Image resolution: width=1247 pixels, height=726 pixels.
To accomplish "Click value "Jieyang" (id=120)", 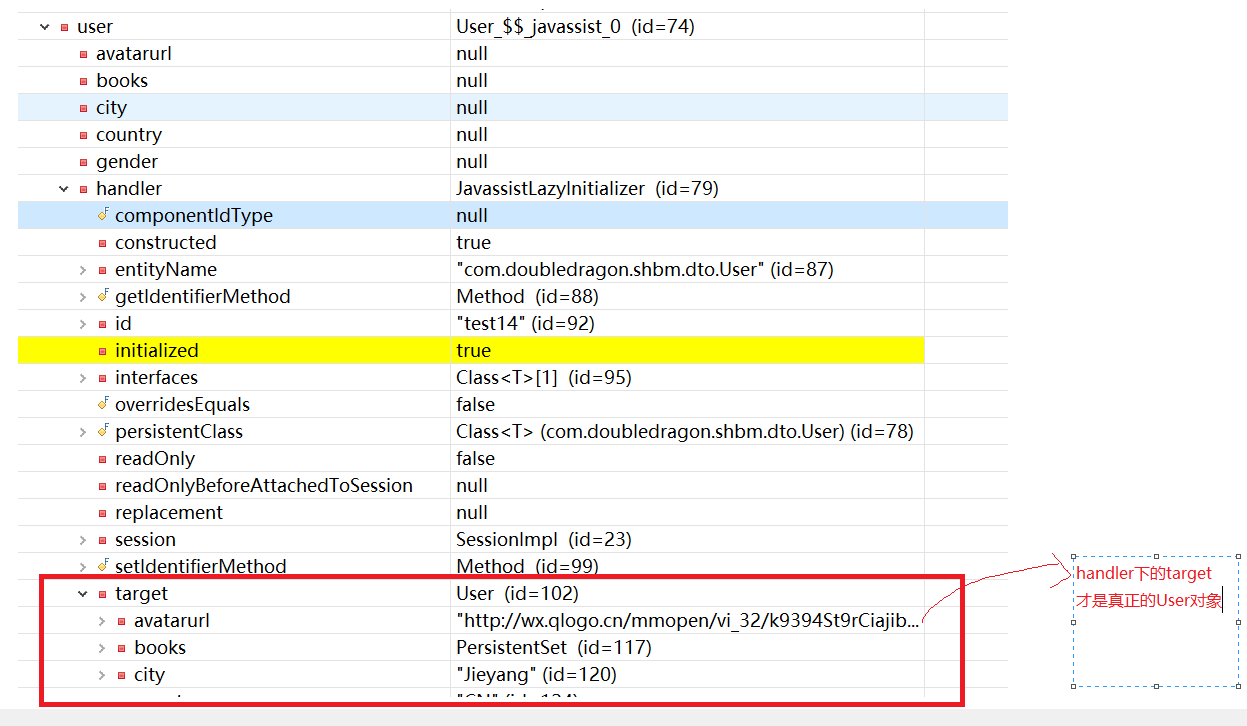I will tap(536, 674).
